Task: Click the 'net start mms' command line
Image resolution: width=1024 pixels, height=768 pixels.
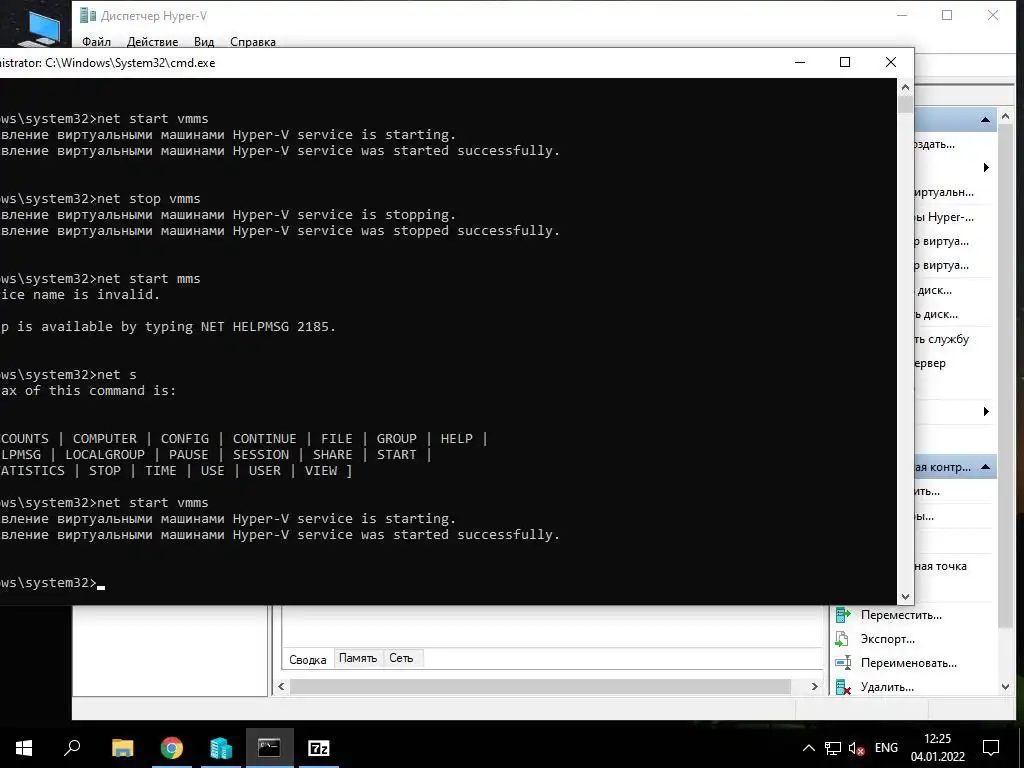Action: [100, 278]
